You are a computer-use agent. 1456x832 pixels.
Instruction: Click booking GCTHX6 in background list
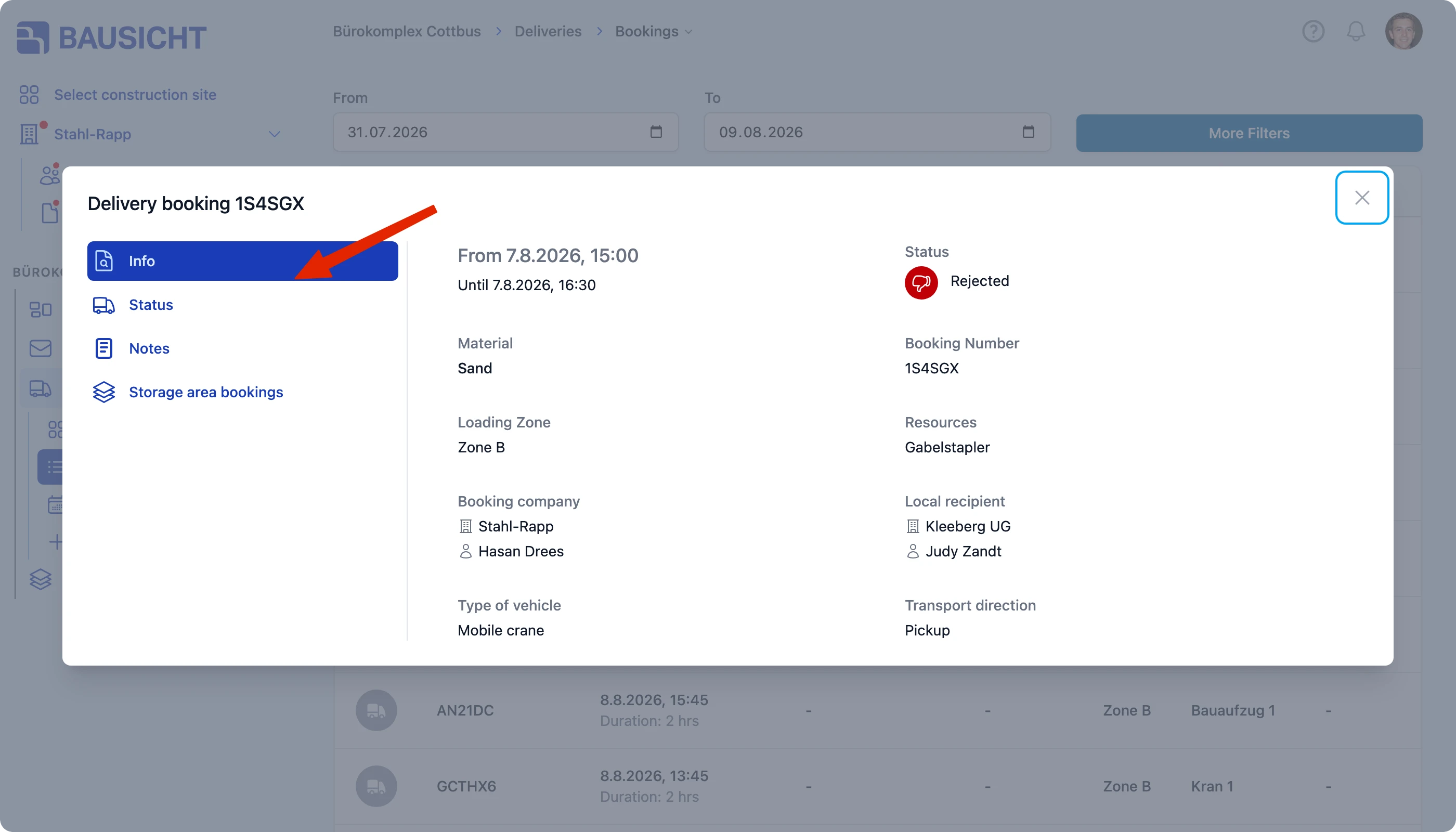click(466, 786)
